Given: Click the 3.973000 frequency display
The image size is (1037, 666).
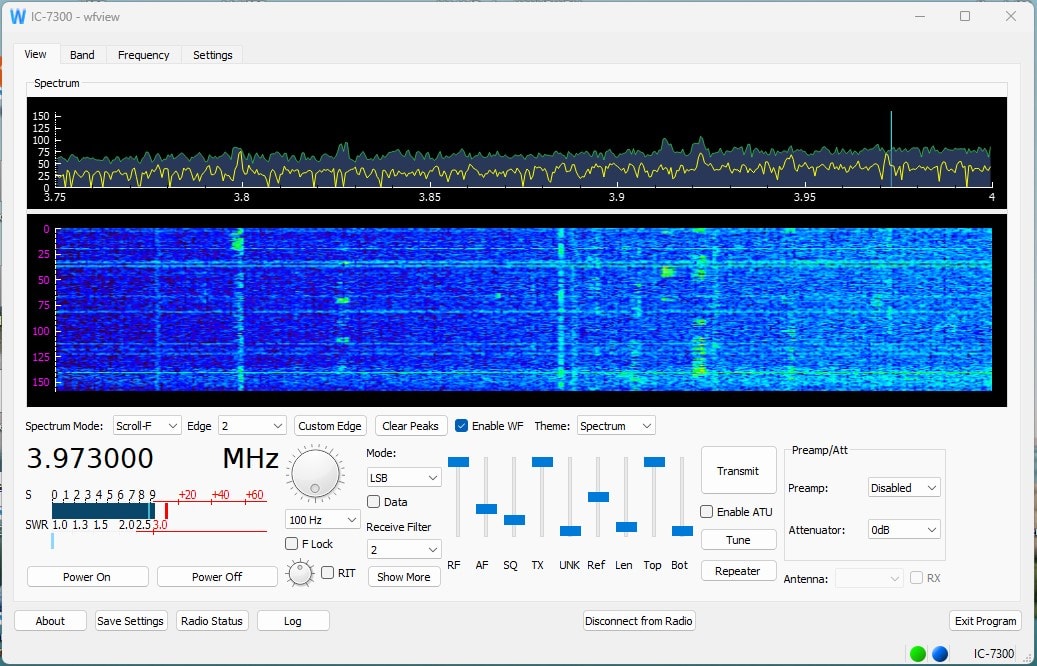Looking at the screenshot, I should (90, 459).
